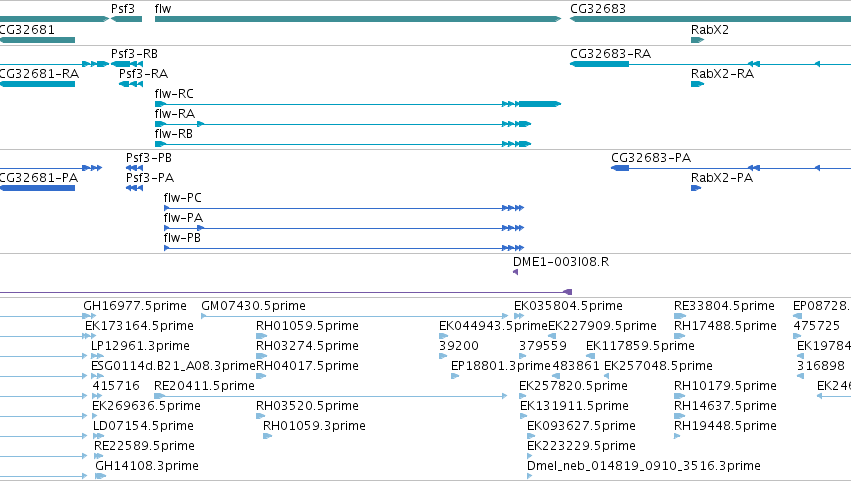Select EP18801.3prime EST label
851x481 pixels.
[x=501, y=366]
